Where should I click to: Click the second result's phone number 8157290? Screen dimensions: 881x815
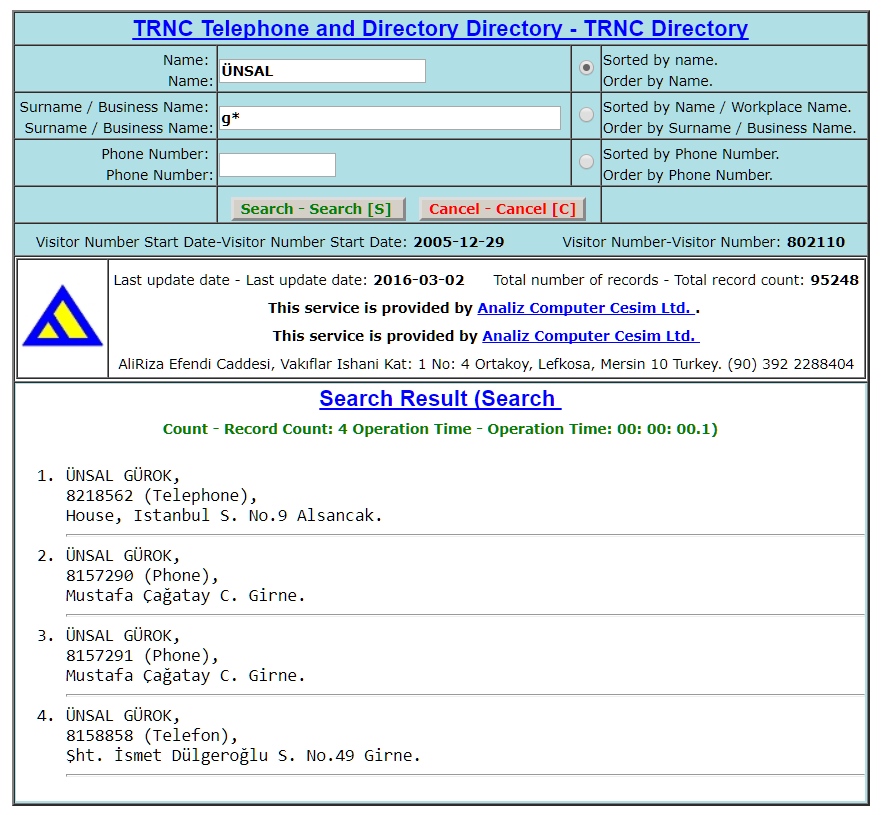[99, 576]
